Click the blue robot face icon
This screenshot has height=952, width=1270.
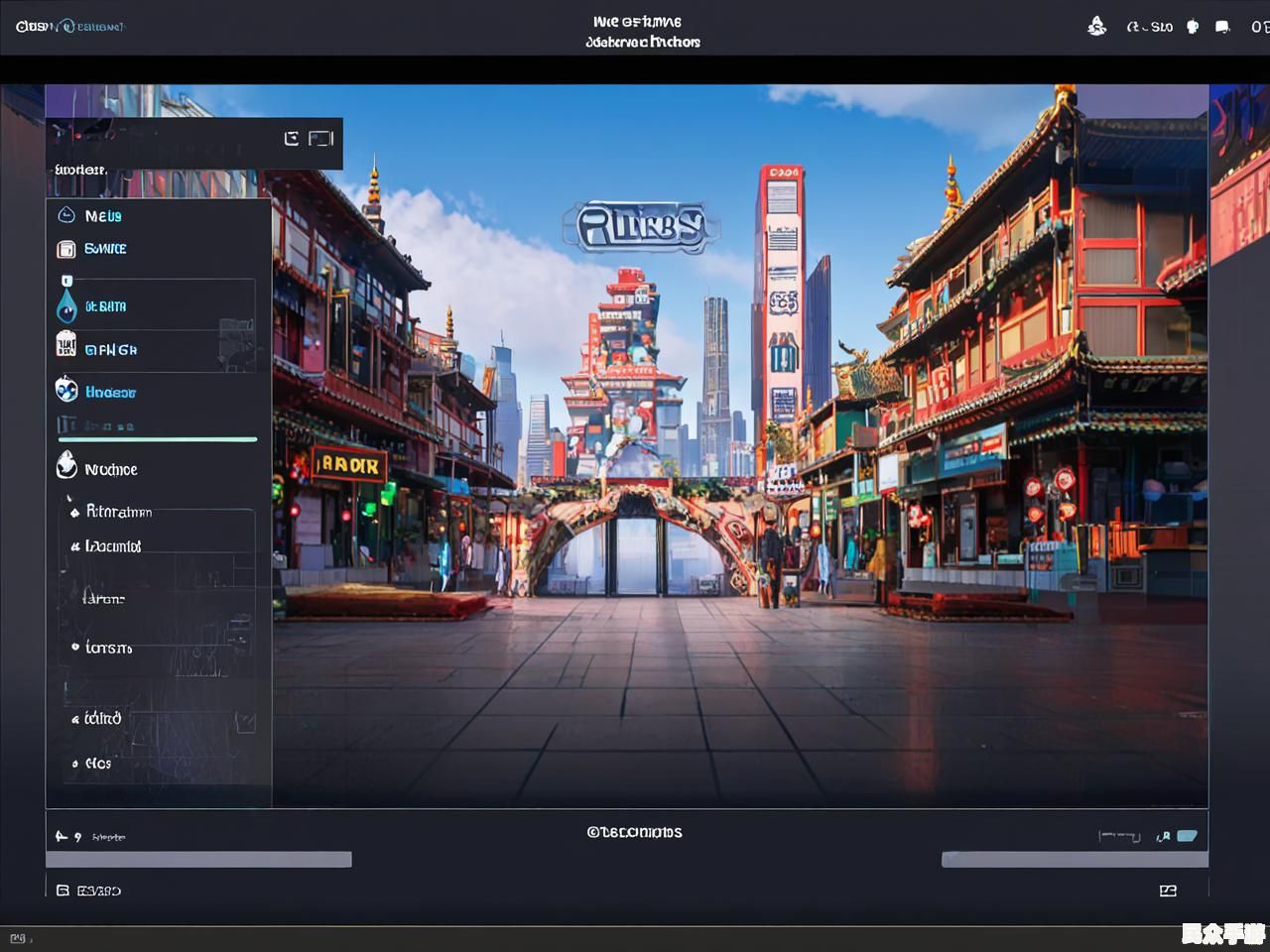pos(66,390)
